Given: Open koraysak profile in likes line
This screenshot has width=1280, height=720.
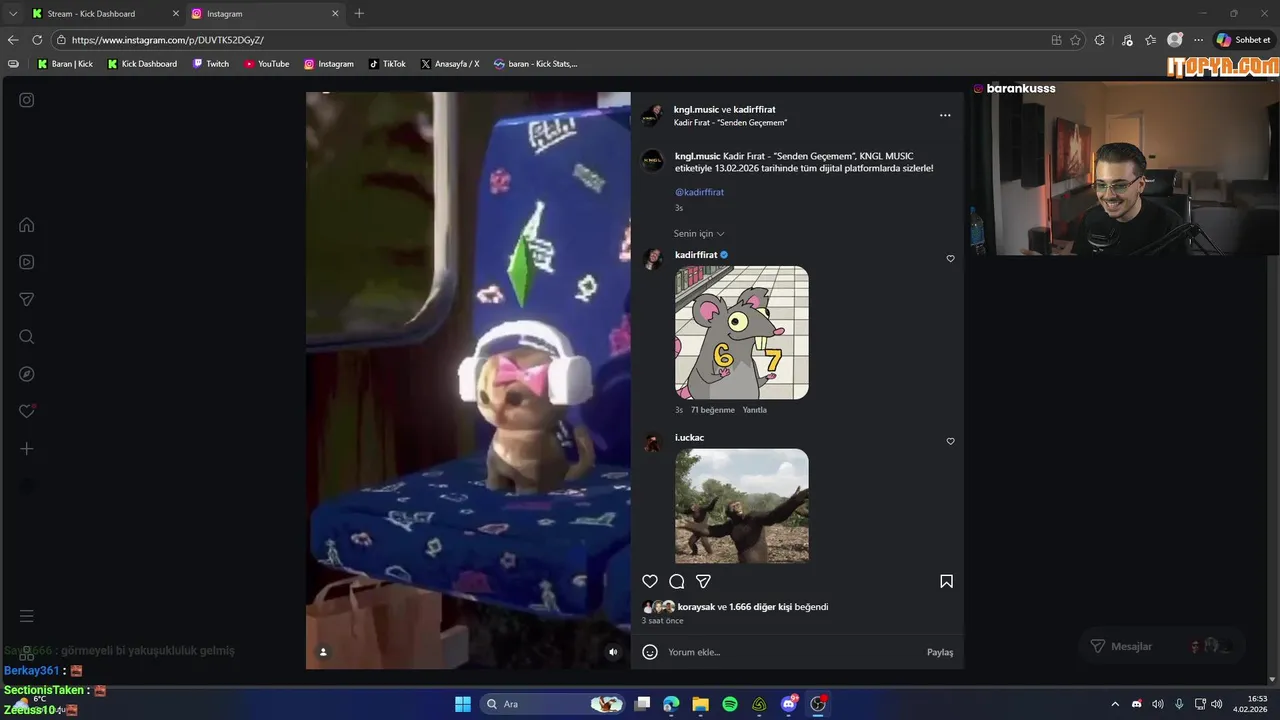Looking at the screenshot, I should pyautogui.click(x=696, y=607).
